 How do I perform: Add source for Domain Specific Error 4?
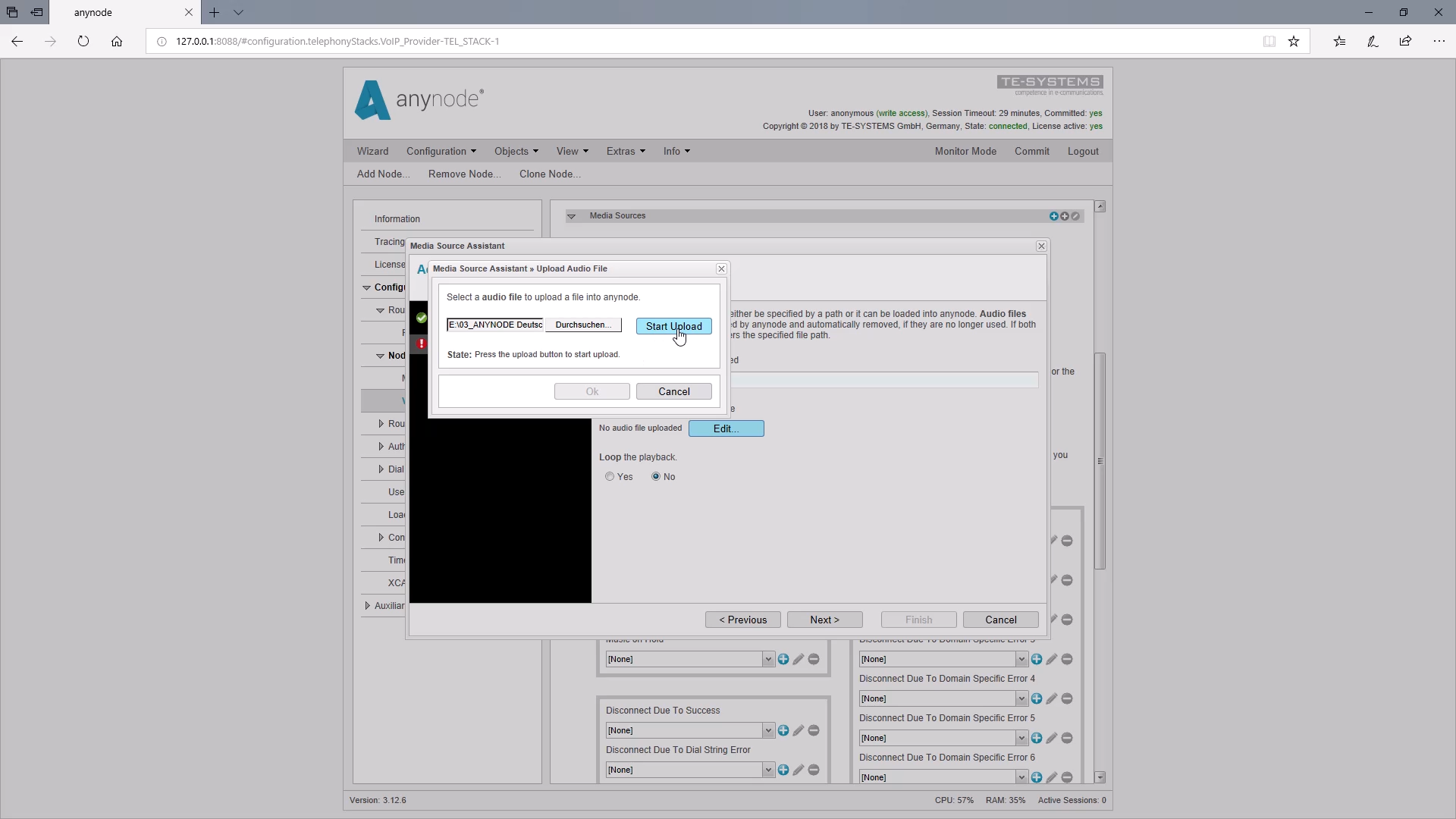[x=1037, y=698]
